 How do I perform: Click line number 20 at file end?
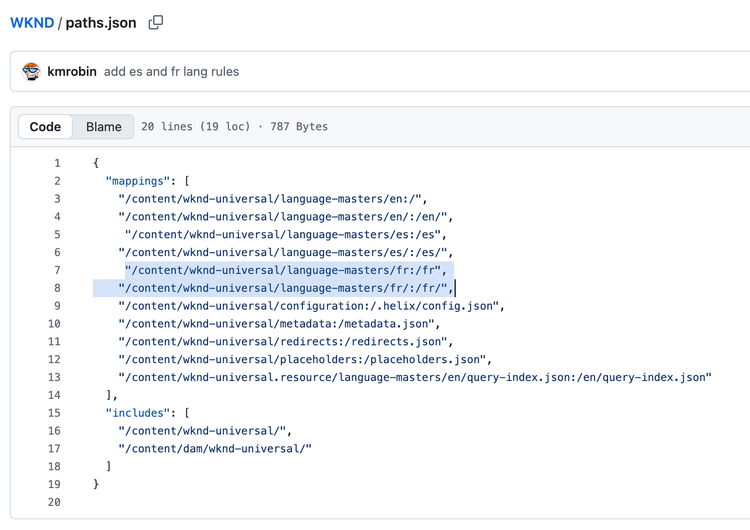point(54,502)
